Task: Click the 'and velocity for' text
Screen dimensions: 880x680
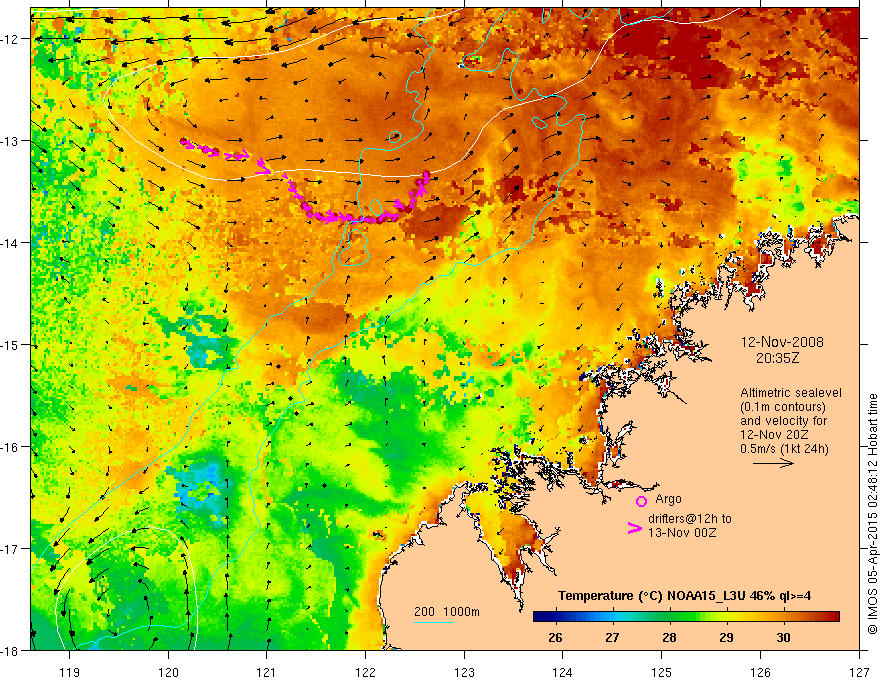Action: (x=783, y=421)
